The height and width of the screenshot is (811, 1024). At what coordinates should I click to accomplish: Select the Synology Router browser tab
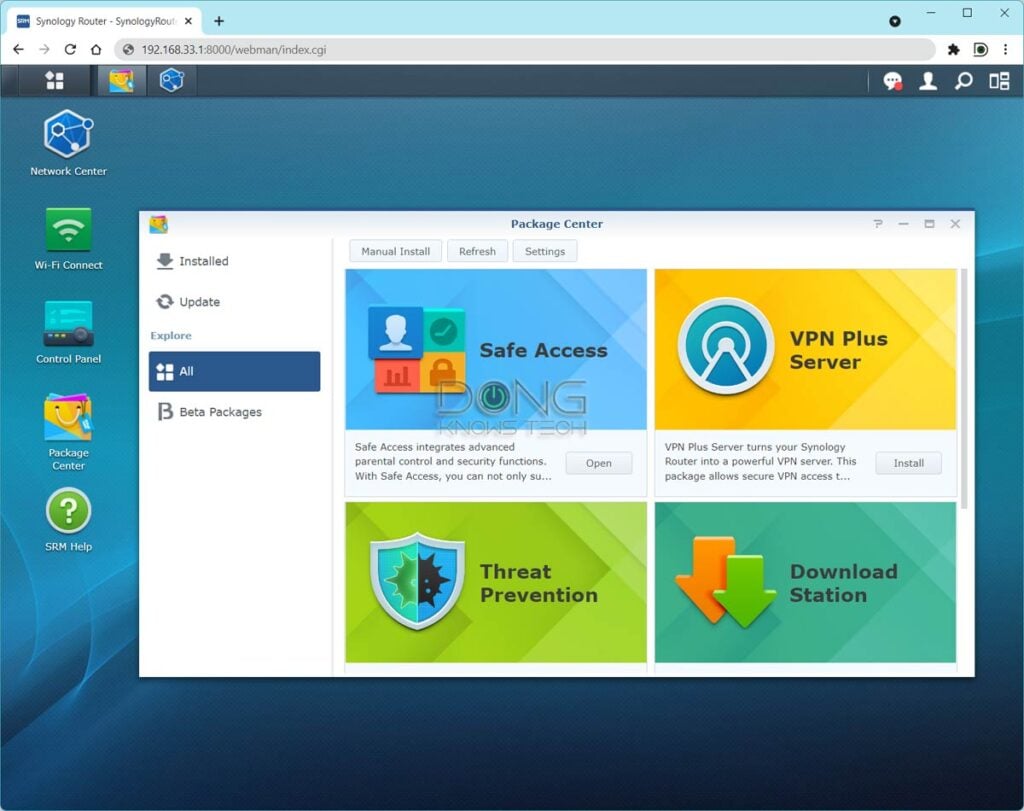tap(104, 21)
